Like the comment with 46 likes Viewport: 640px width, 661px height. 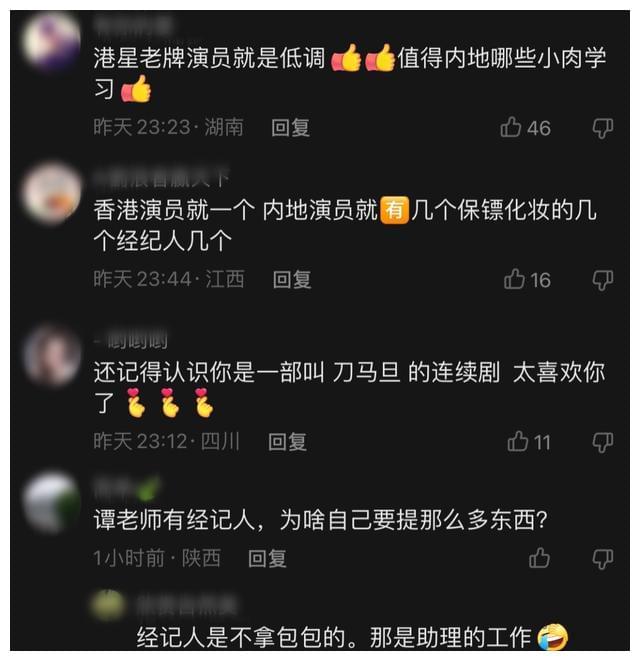[511, 127]
